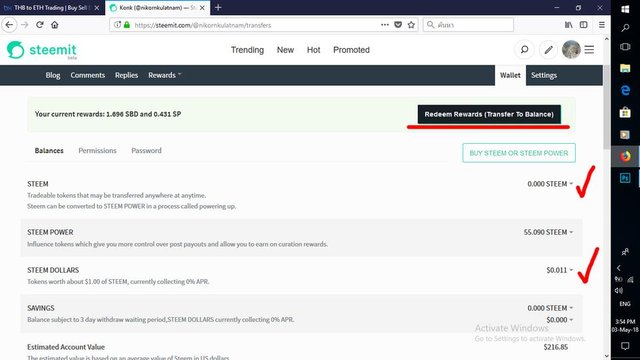Screen dimensions: 640x360
Task: Switch to Photoshop in the taskbar
Action: click(625, 178)
